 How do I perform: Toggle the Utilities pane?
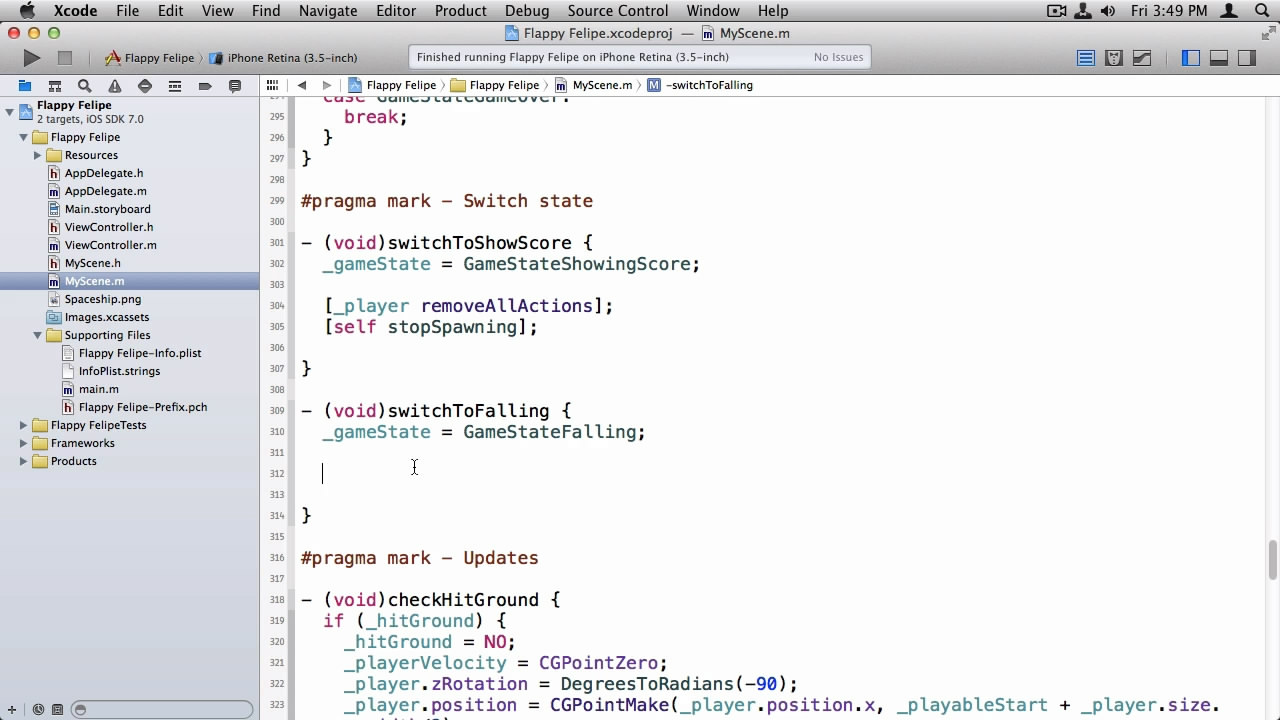[1246, 58]
